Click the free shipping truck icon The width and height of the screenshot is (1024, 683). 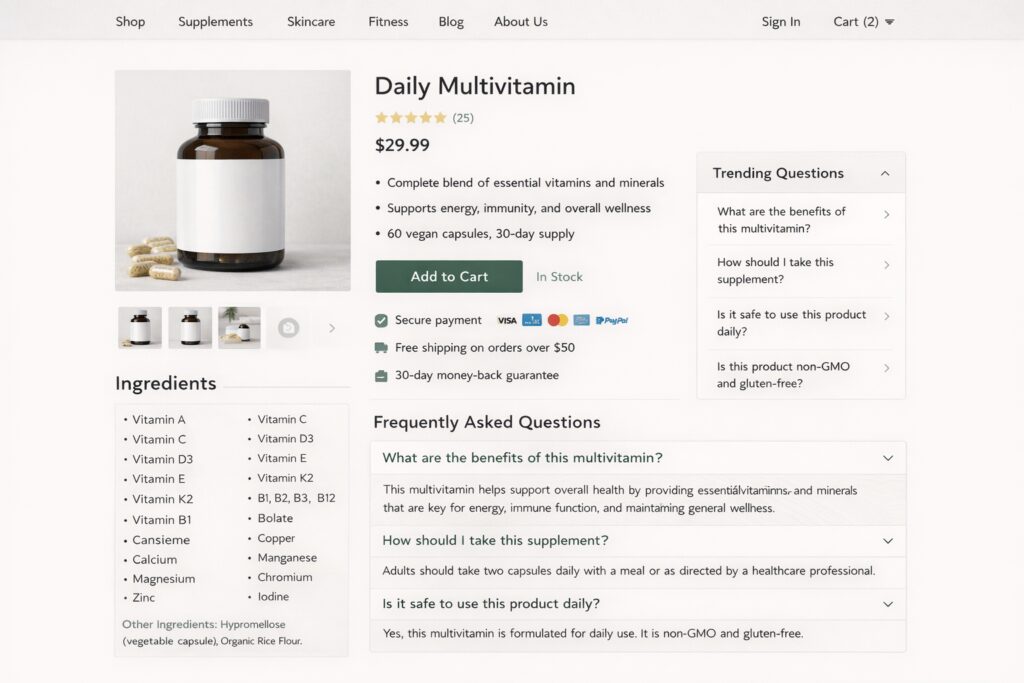[380, 348]
